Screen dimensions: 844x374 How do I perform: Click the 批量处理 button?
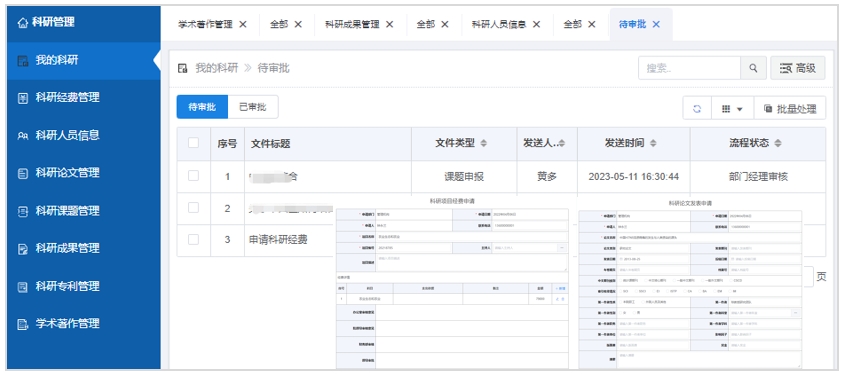(x=790, y=109)
